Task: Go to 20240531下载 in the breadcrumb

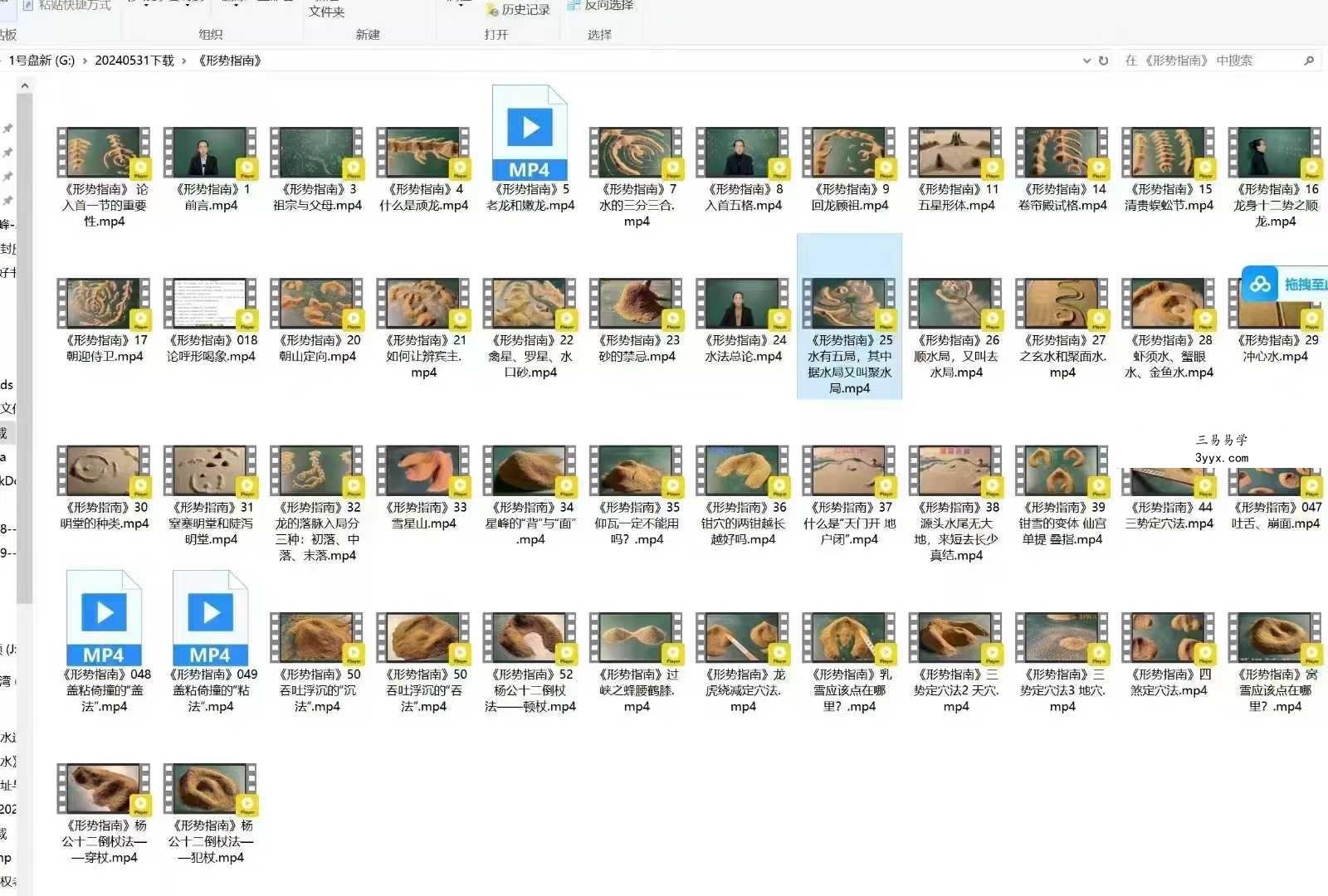Action: pyautogui.click(x=134, y=61)
